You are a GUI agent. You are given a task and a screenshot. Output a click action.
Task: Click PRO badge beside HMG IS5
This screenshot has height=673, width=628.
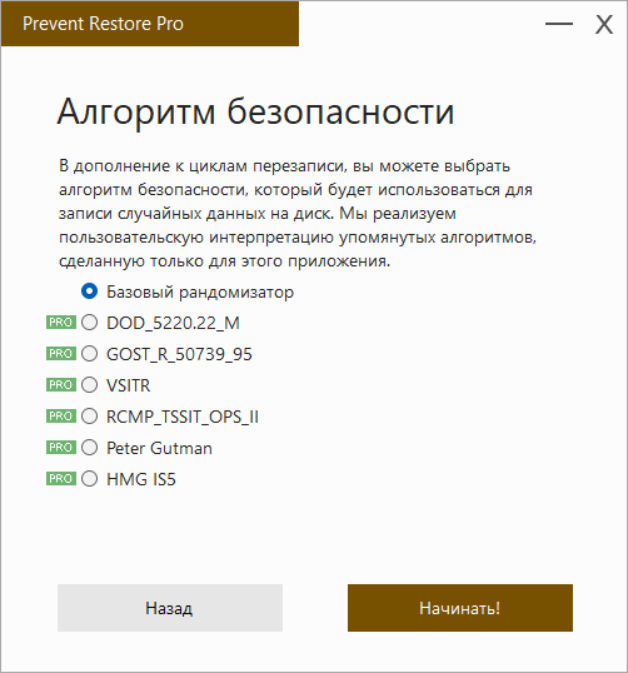pos(61,479)
